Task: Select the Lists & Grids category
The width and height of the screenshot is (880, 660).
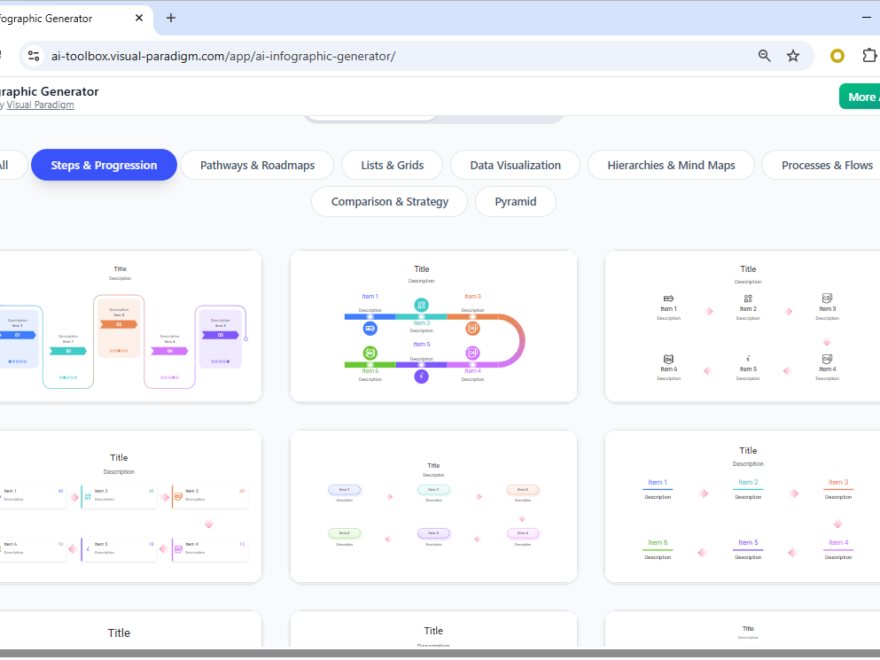Action: pyautogui.click(x=391, y=164)
